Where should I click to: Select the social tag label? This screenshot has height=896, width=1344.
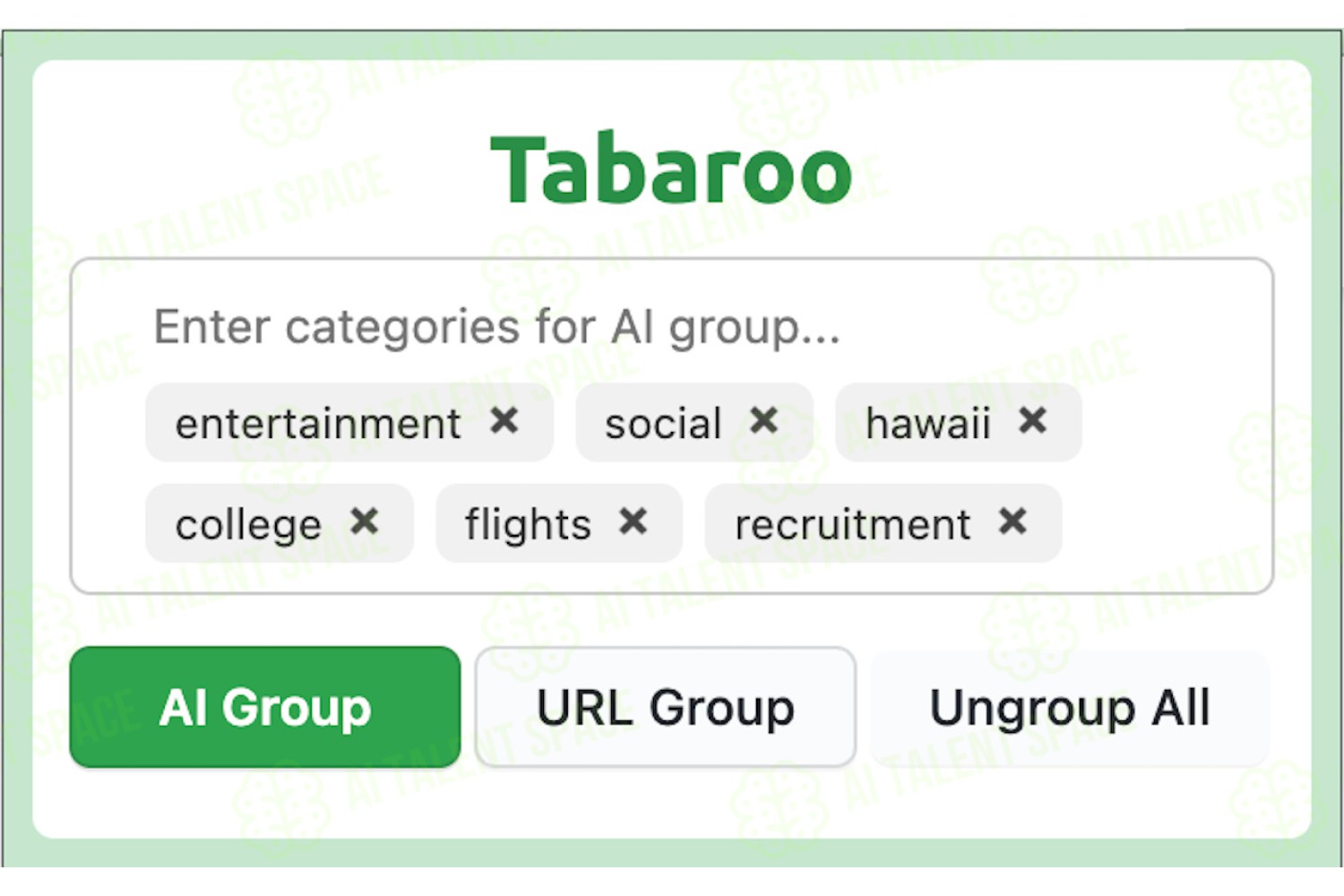coord(663,423)
